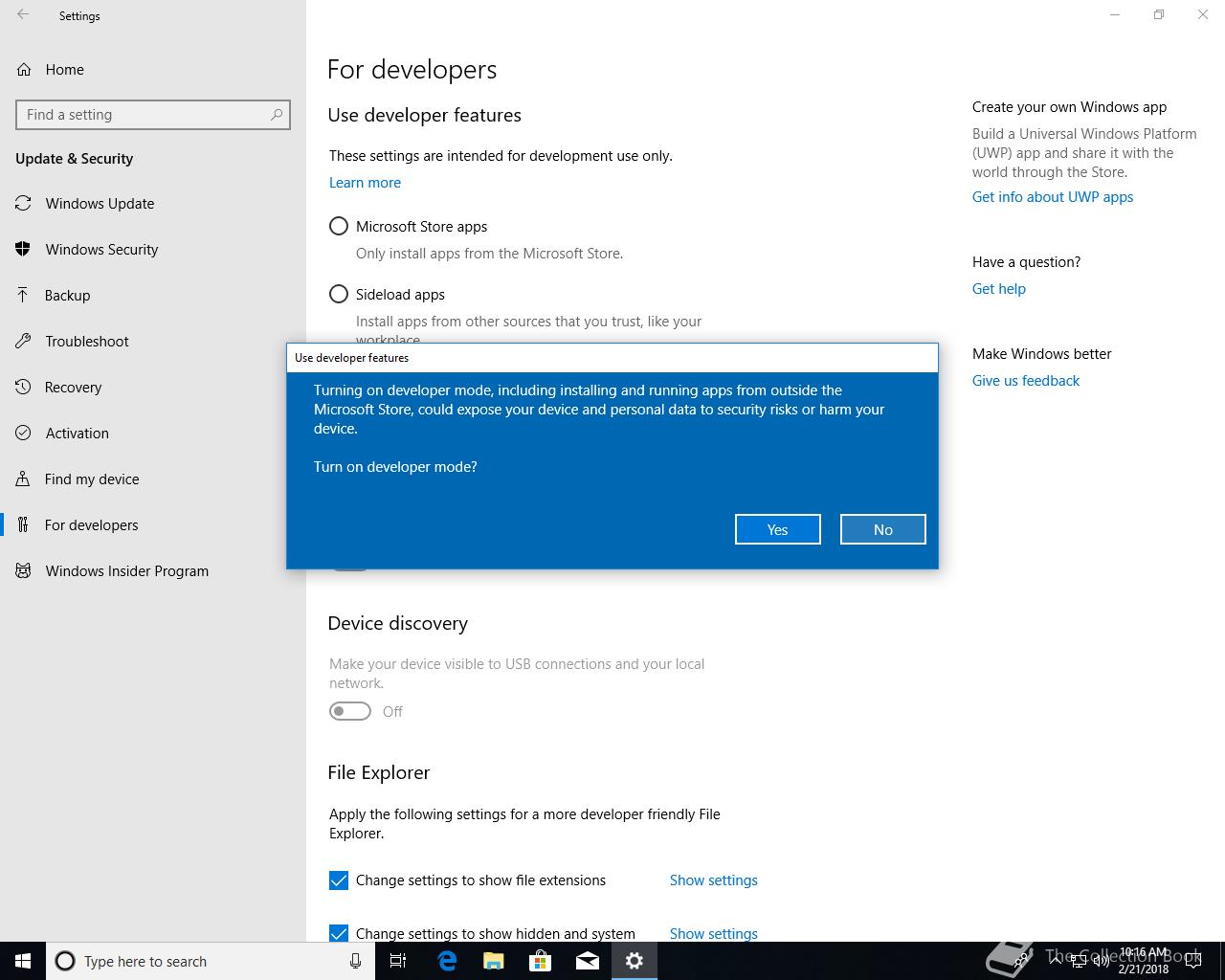
Task: Select the Backup arrow icon
Action: (23, 295)
